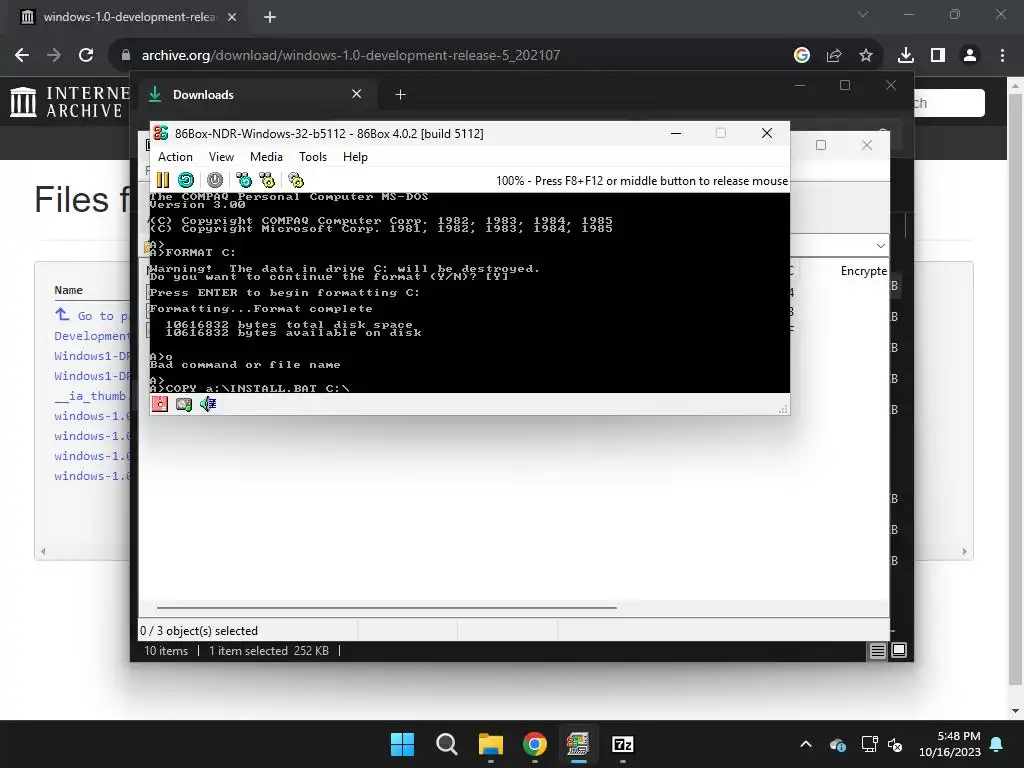Open the Tools menu in 86Box

313,157
